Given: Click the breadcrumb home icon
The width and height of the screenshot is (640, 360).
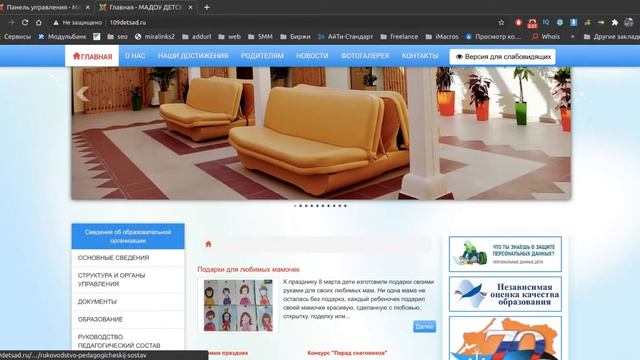Looking at the screenshot, I should click(209, 244).
